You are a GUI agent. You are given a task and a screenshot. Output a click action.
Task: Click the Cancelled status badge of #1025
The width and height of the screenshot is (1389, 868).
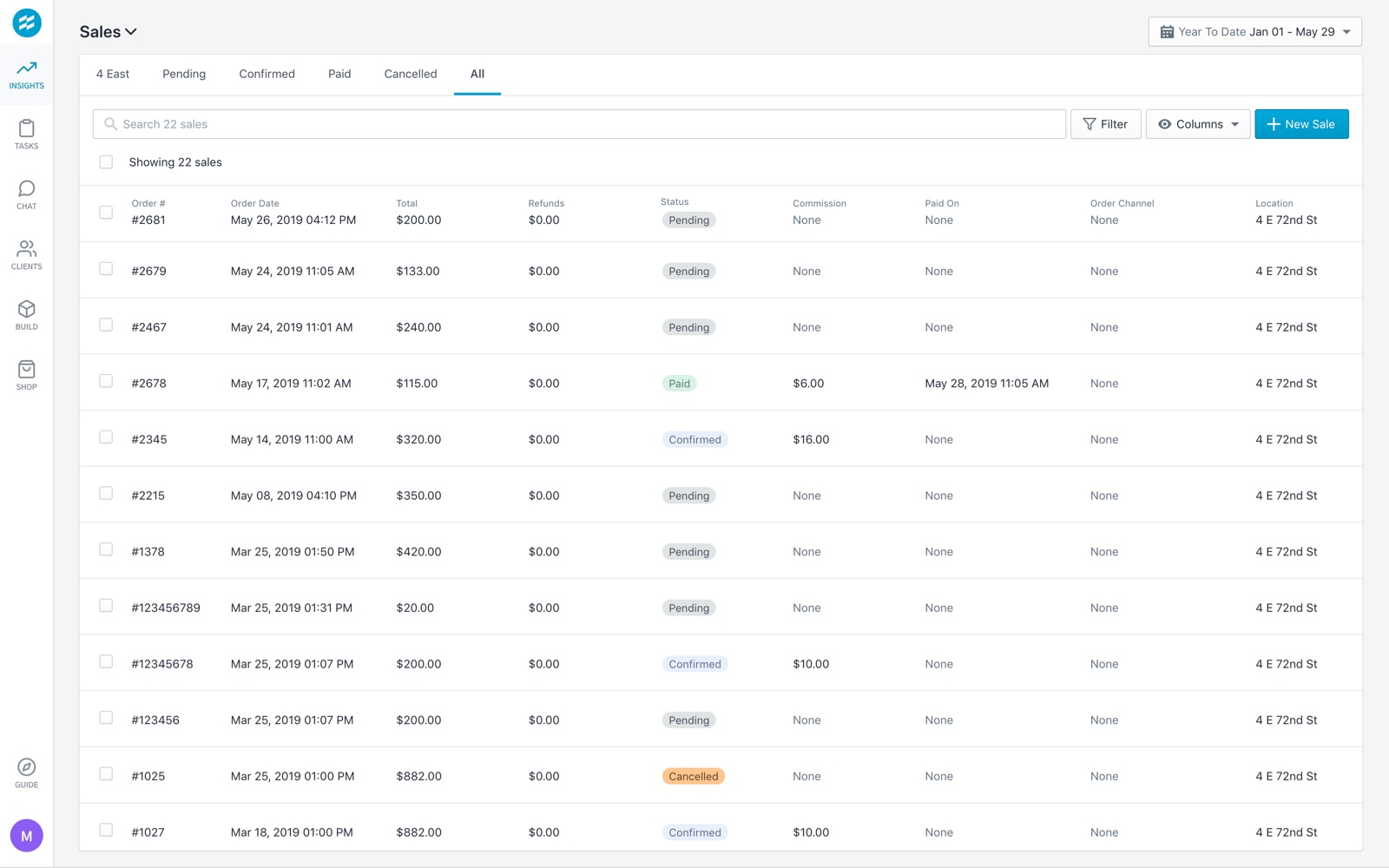click(x=694, y=777)
